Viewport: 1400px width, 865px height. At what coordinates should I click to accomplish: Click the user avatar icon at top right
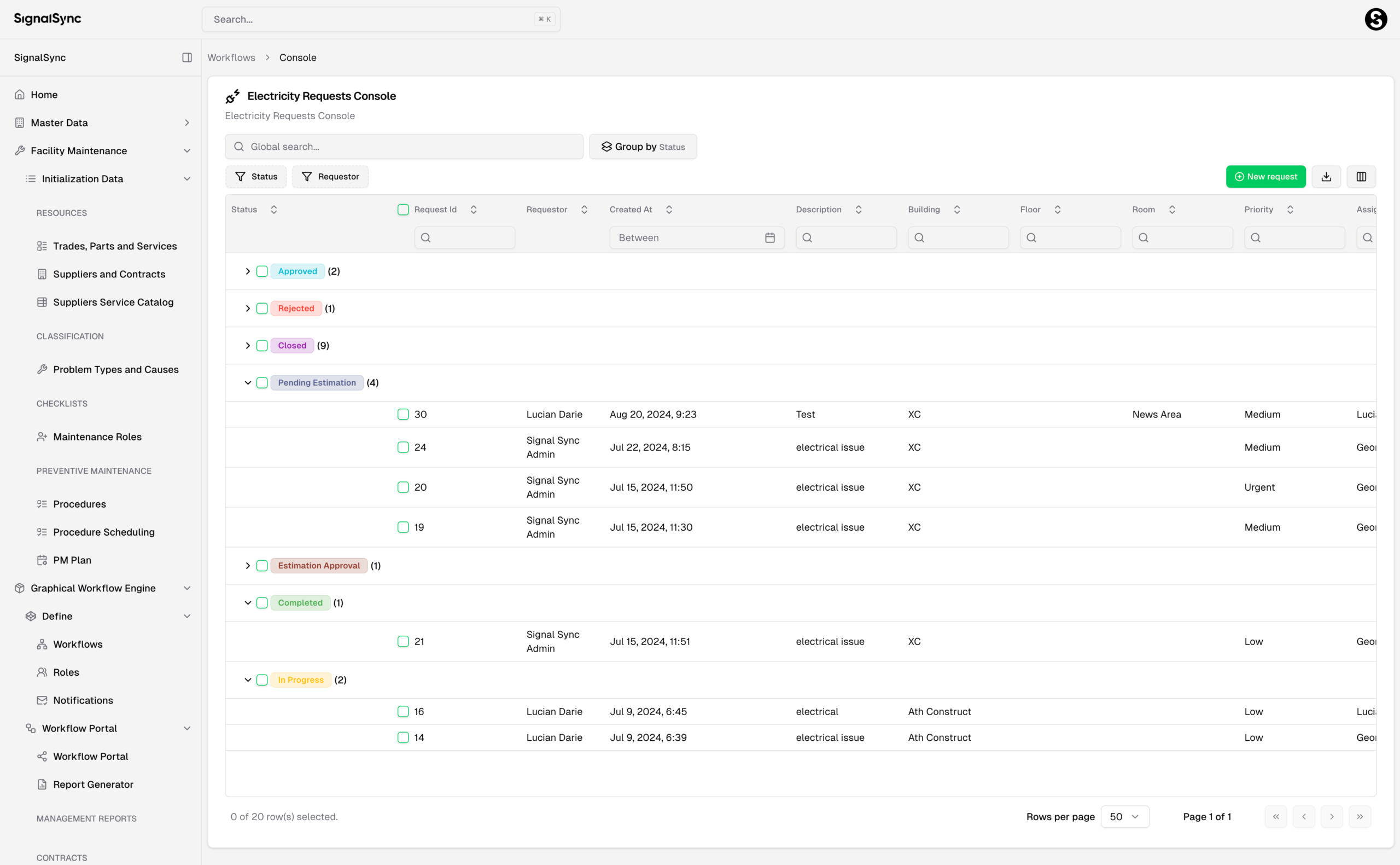[x=1375, y=20]
